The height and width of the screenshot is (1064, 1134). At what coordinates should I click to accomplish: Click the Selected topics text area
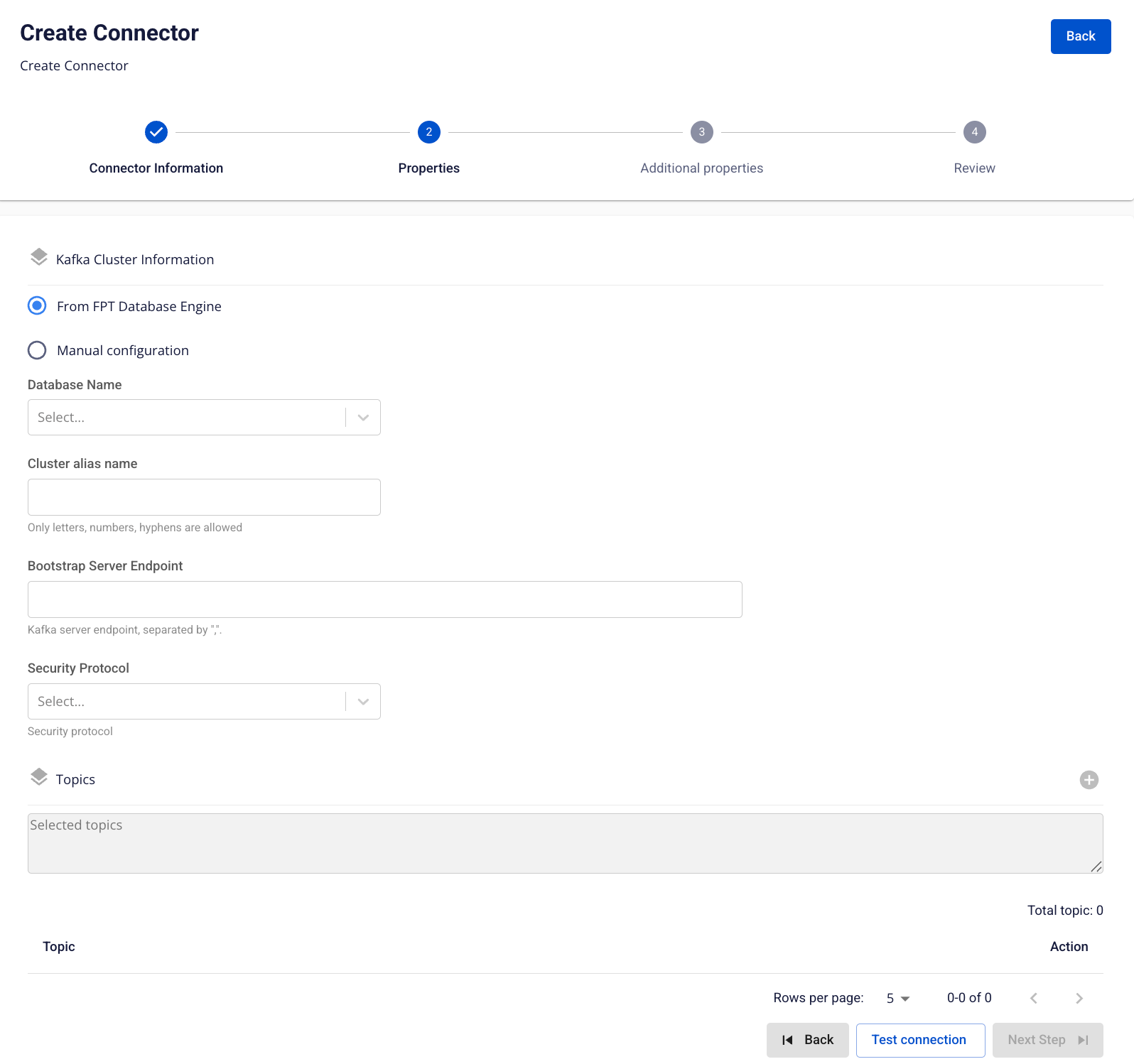coord(566,843)
